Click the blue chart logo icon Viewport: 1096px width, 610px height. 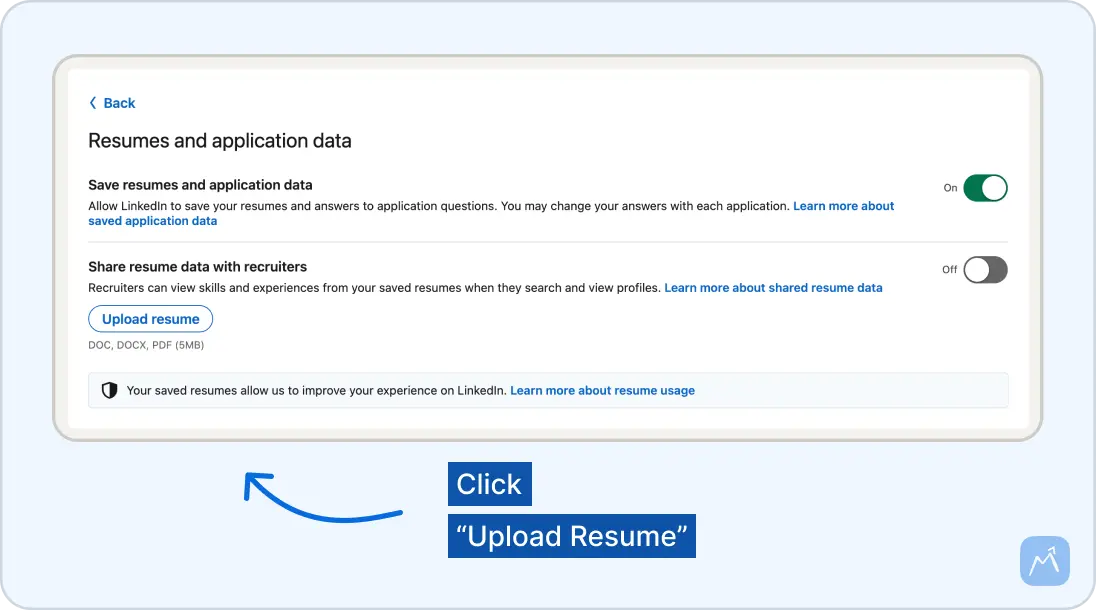click(x=1044, y=561)
